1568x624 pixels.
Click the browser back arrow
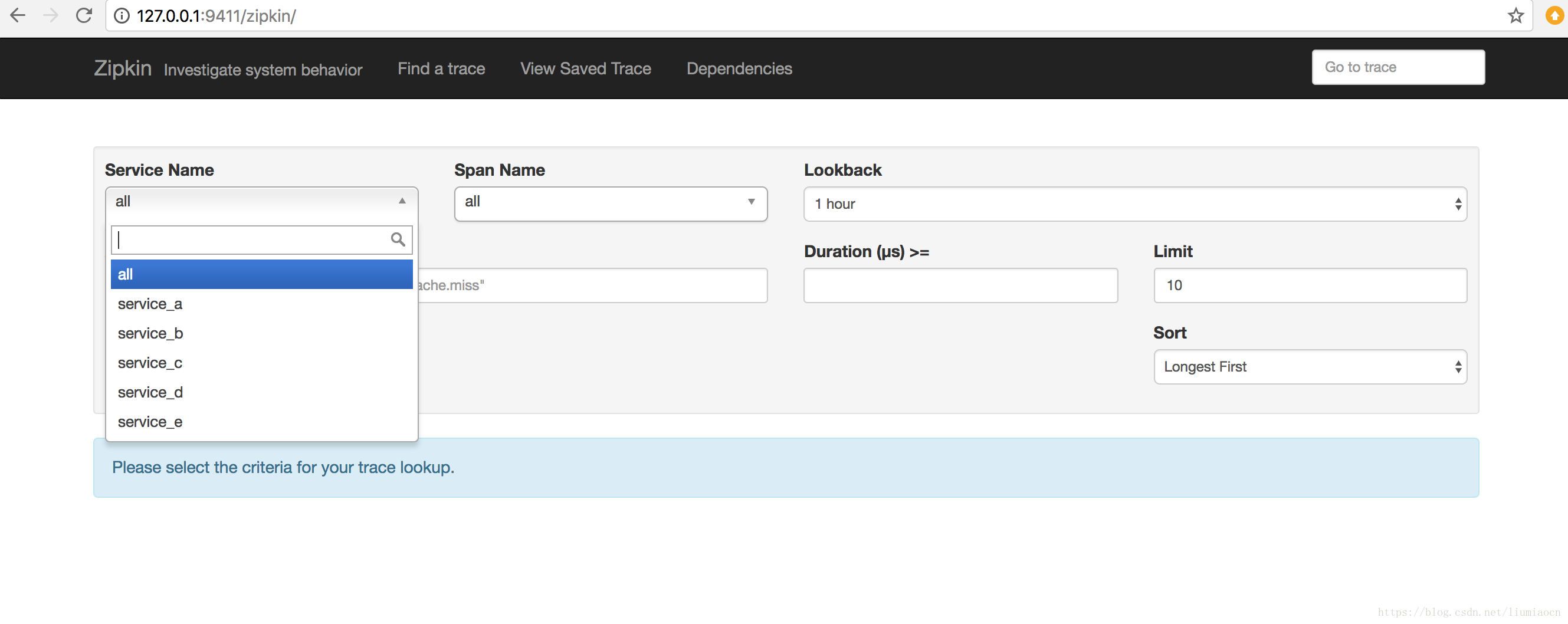18,15
